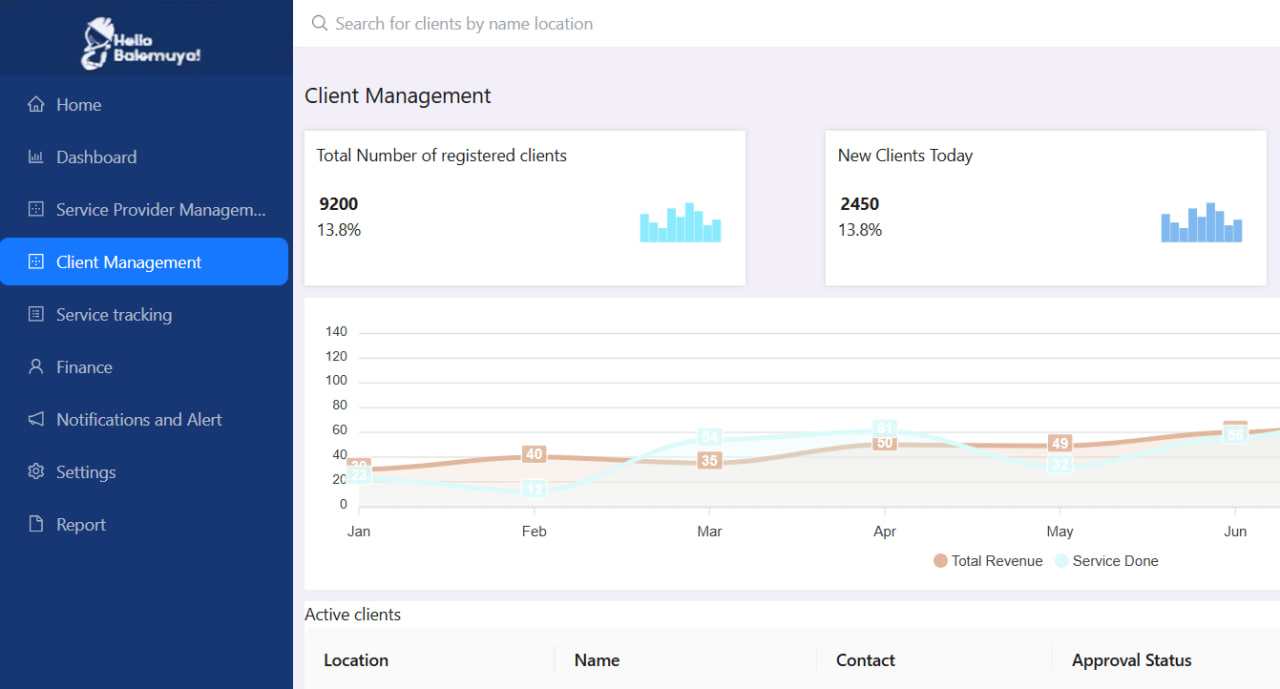Click the Home house icon
Image resolution: width=1280 pixels, height=689 pixels.
(x=36, y=105)
